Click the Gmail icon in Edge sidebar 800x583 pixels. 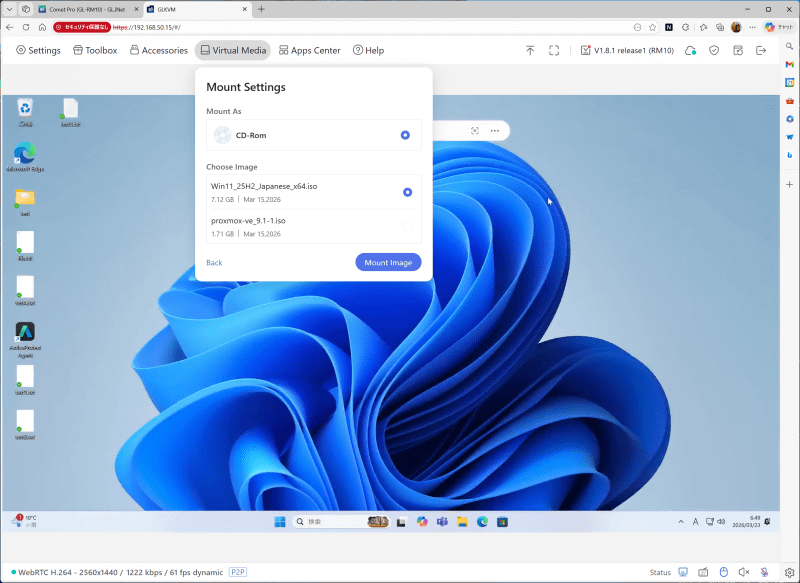[x=790, y=64]
